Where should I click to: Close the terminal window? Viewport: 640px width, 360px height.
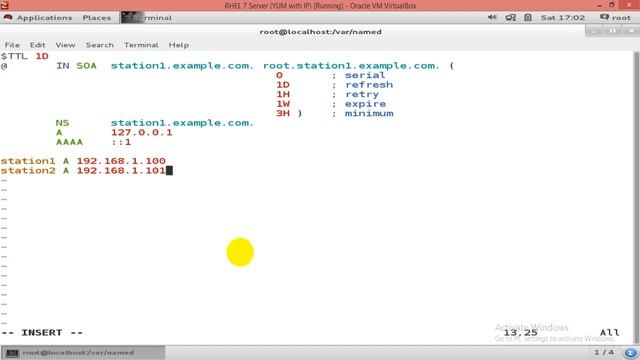pyautogui.click(x=631, y=31)
